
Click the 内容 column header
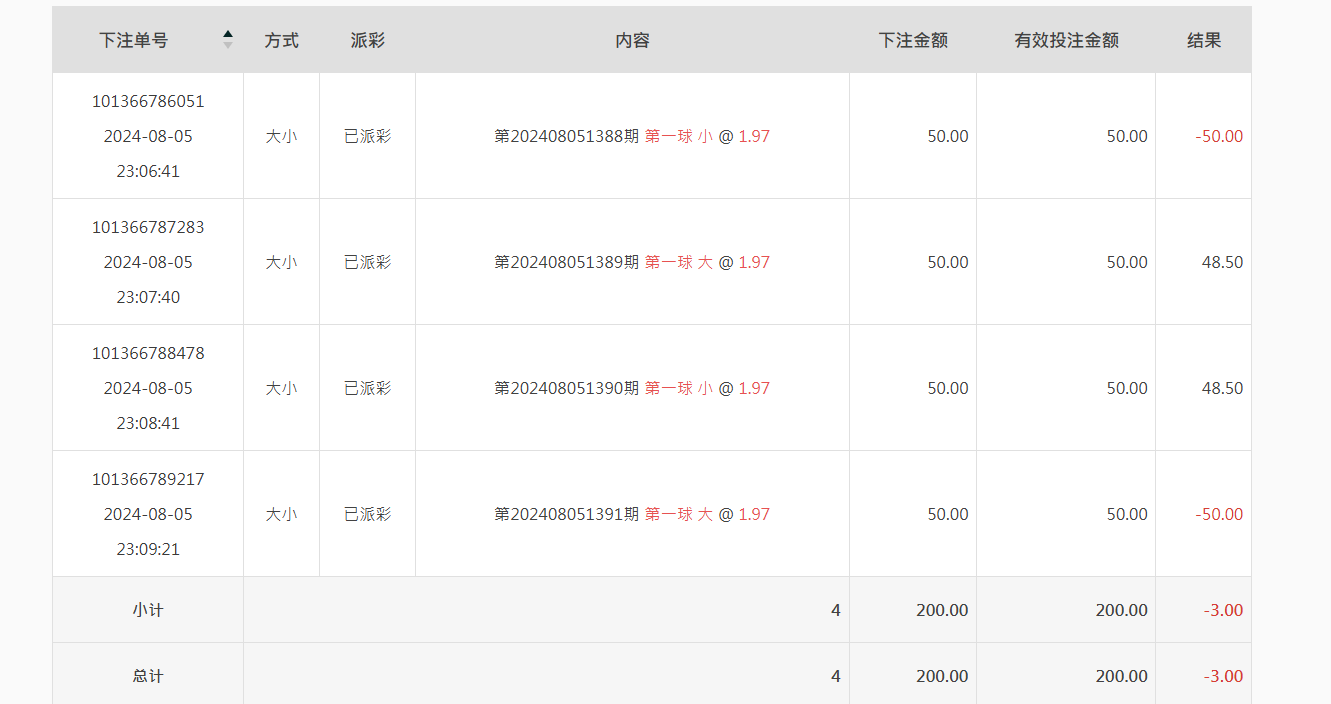click(632, 40)
